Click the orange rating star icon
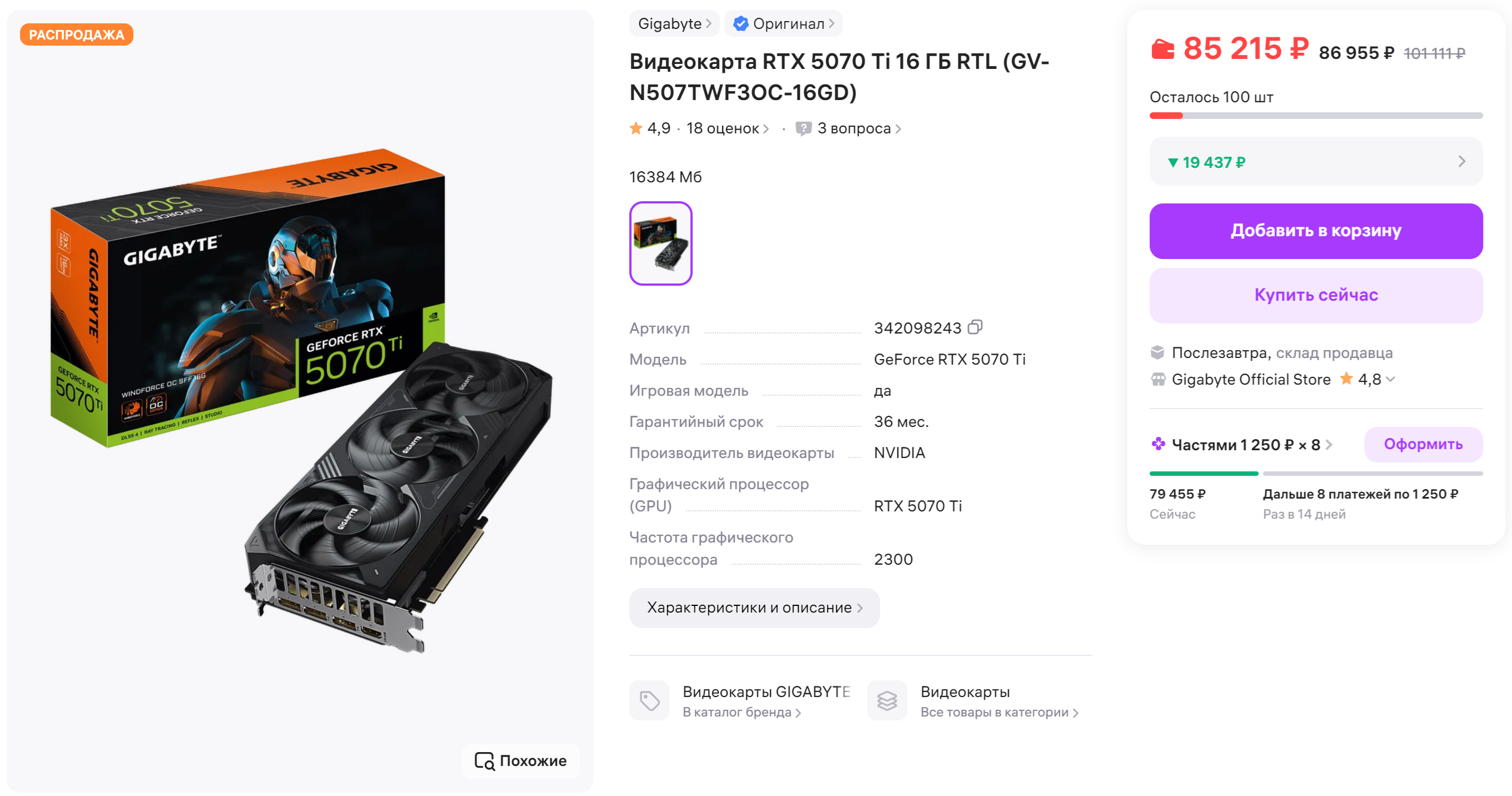Viewport: 1512px width, 796px height. (x=636, y=128)
